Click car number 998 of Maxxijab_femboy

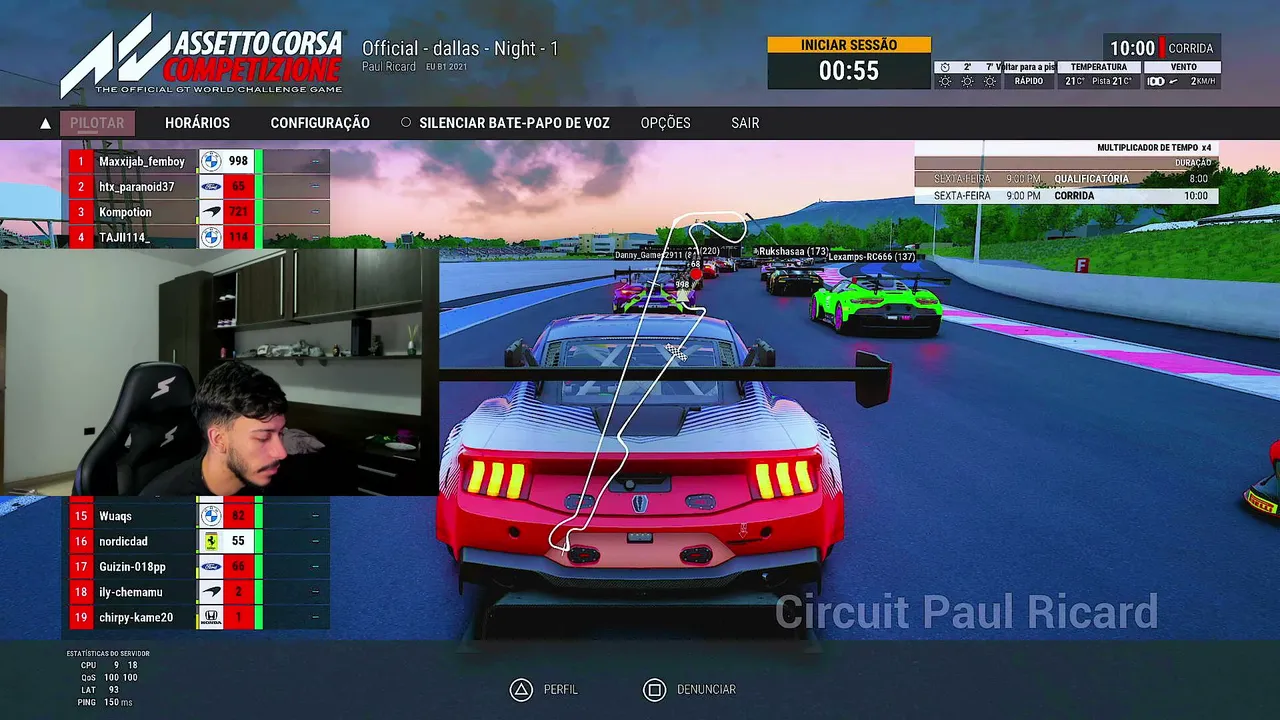point(238,161)
